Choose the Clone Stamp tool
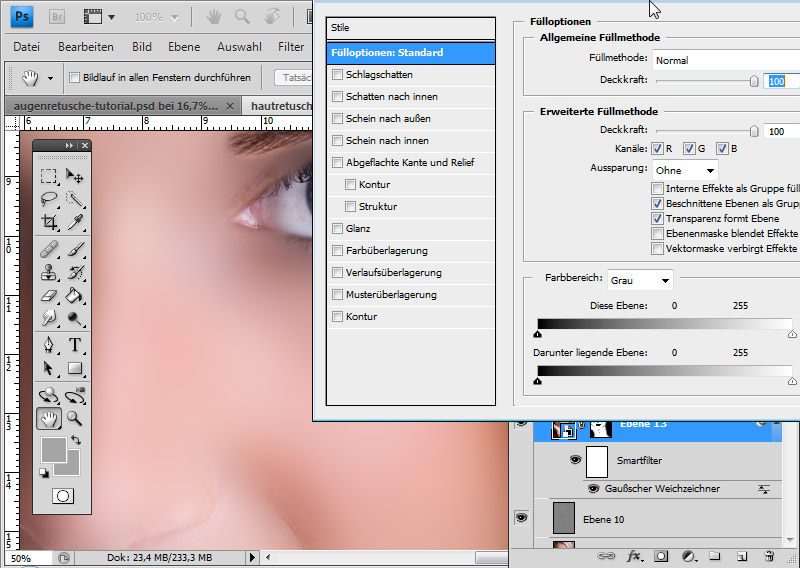This screenshot has height=568, width=800. click(x=48, y=272)
